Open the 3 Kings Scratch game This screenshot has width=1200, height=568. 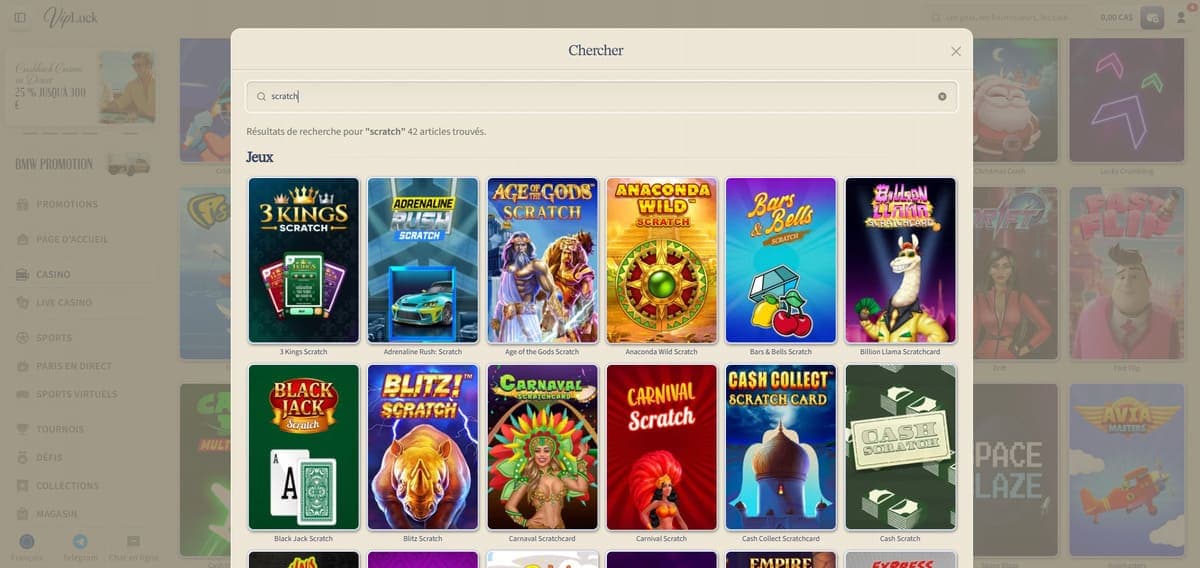pos(303,261)
